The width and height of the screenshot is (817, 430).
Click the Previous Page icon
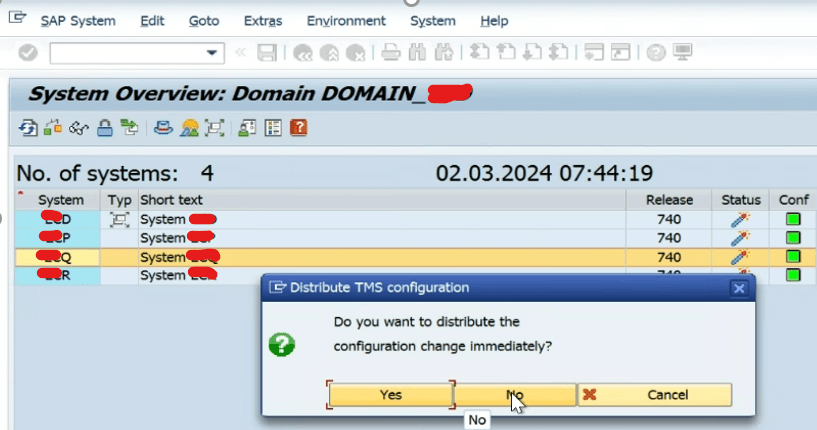tap(506, 53)
